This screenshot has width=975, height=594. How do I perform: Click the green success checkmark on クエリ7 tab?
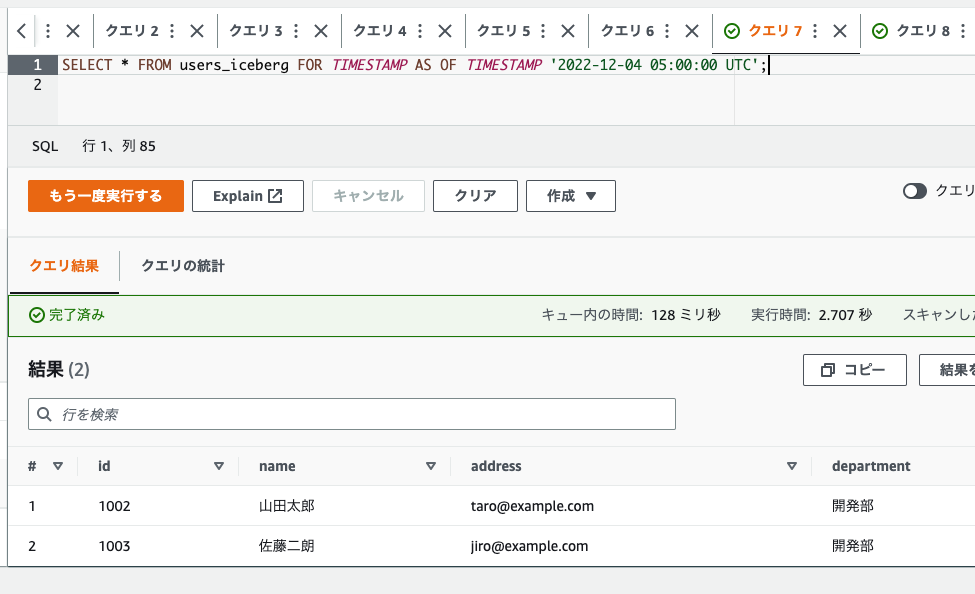click(x=730, y=31)
